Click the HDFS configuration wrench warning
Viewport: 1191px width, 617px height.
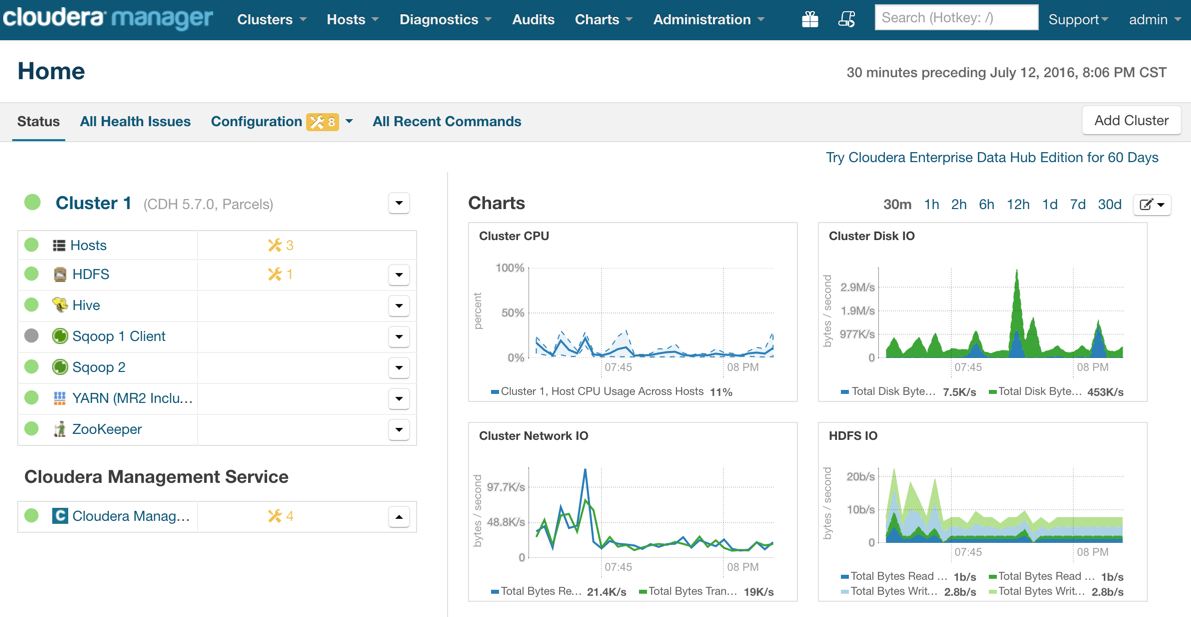[280, 274]
